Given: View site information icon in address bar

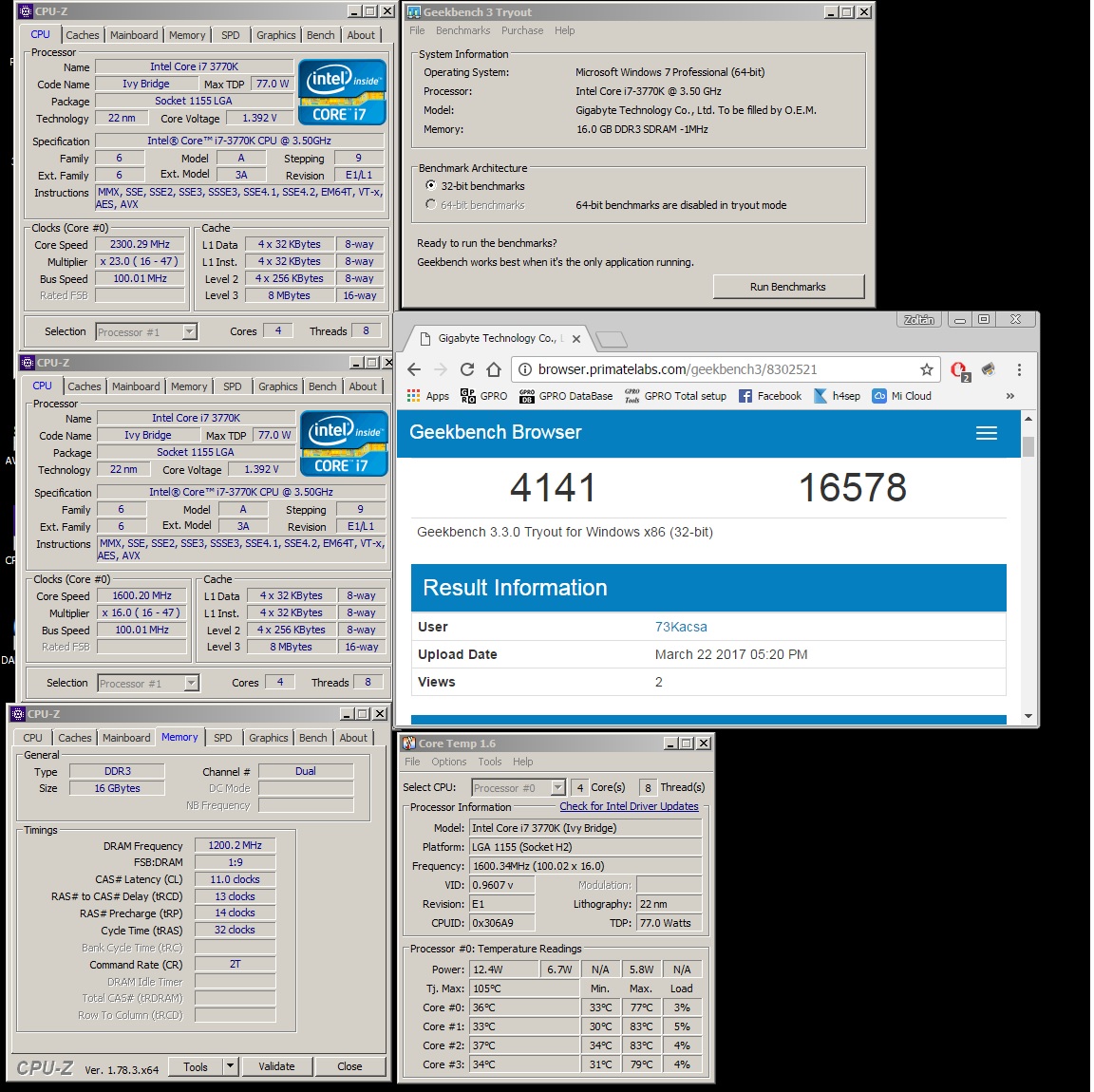Looking at the screenshot, I should pos(526,369).
